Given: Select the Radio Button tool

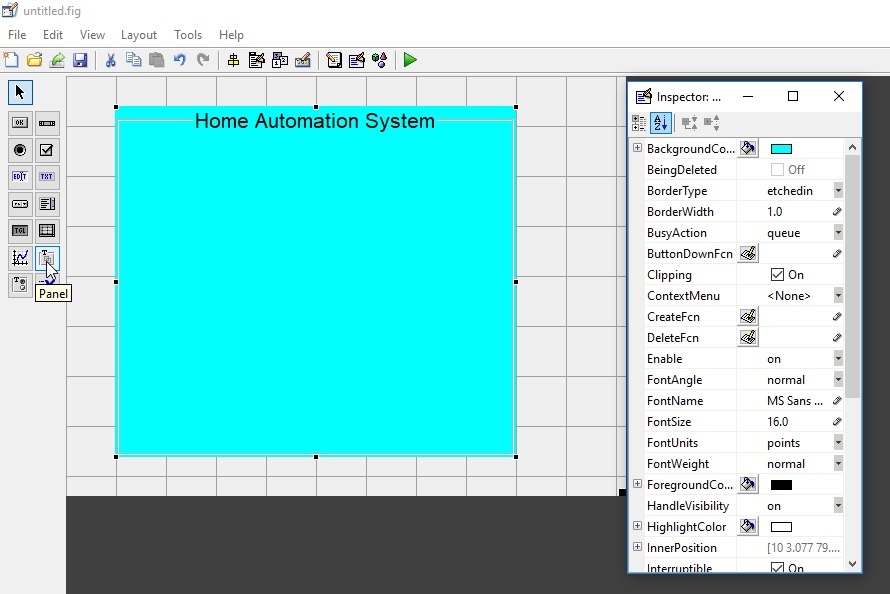Looking at the screenshot, I should click(18, 150).
